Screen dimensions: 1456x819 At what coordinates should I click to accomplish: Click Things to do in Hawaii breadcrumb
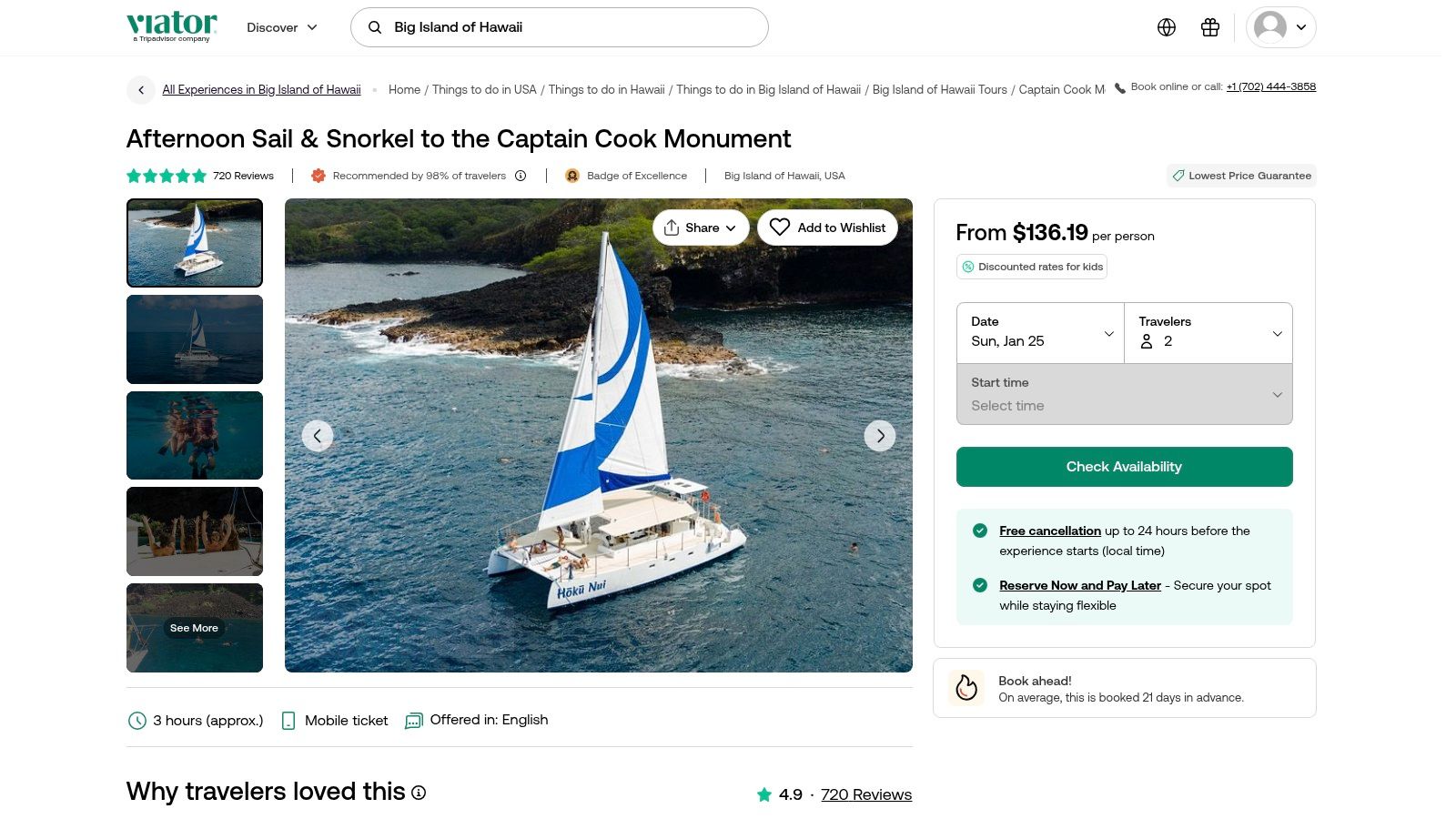coord(606,90)
